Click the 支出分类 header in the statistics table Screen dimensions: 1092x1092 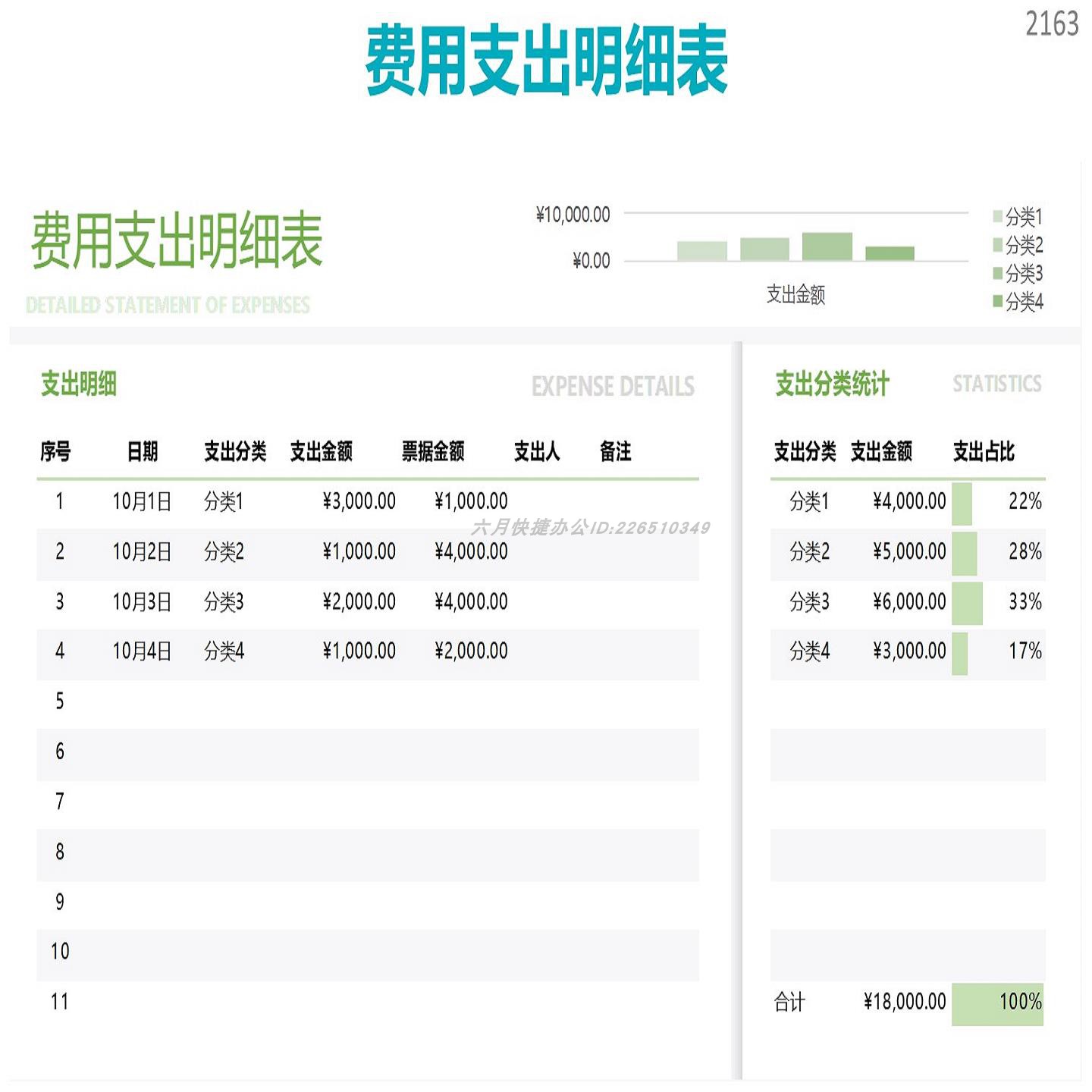click(x=805, y=452)
